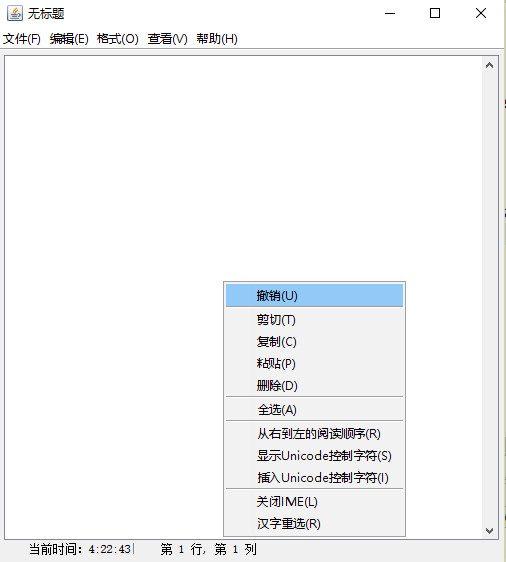The image size is (506, 562).
Task: Open the 帮助(H) menu
Action: [x=217, y=39]
